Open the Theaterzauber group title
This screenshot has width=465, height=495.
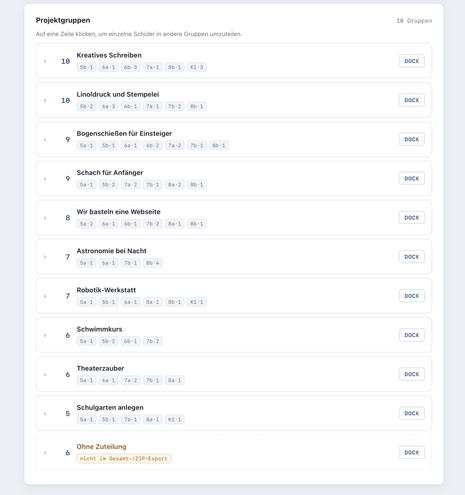click(100, 368)
